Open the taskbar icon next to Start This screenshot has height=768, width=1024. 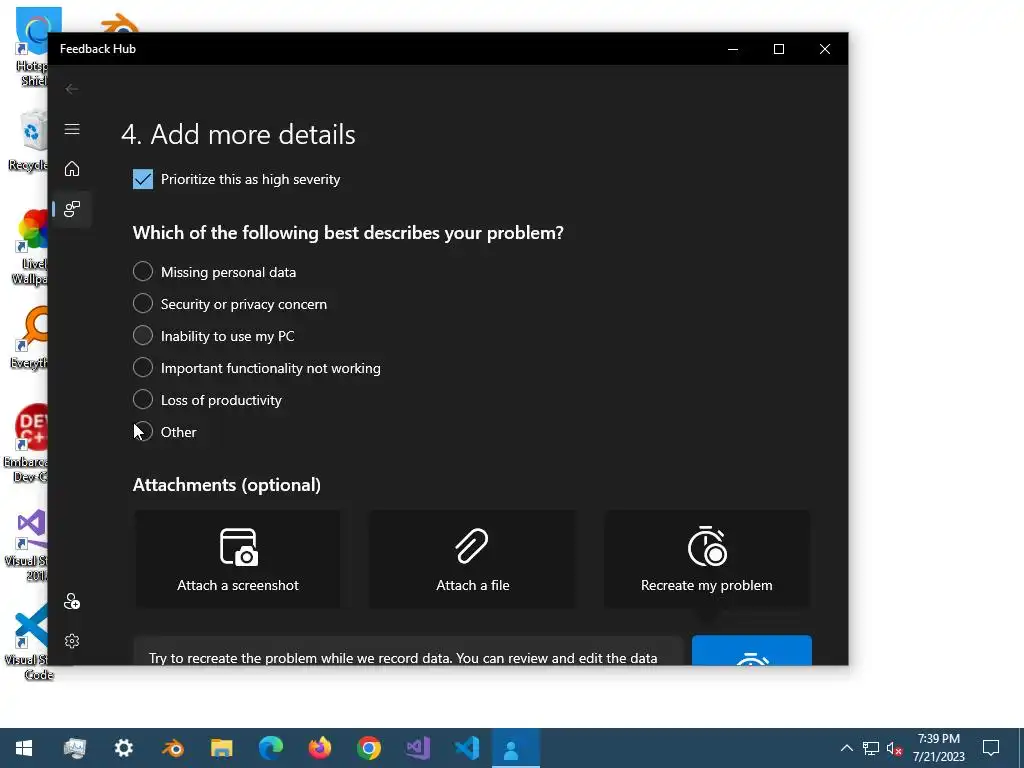click(x=74, y=748)
